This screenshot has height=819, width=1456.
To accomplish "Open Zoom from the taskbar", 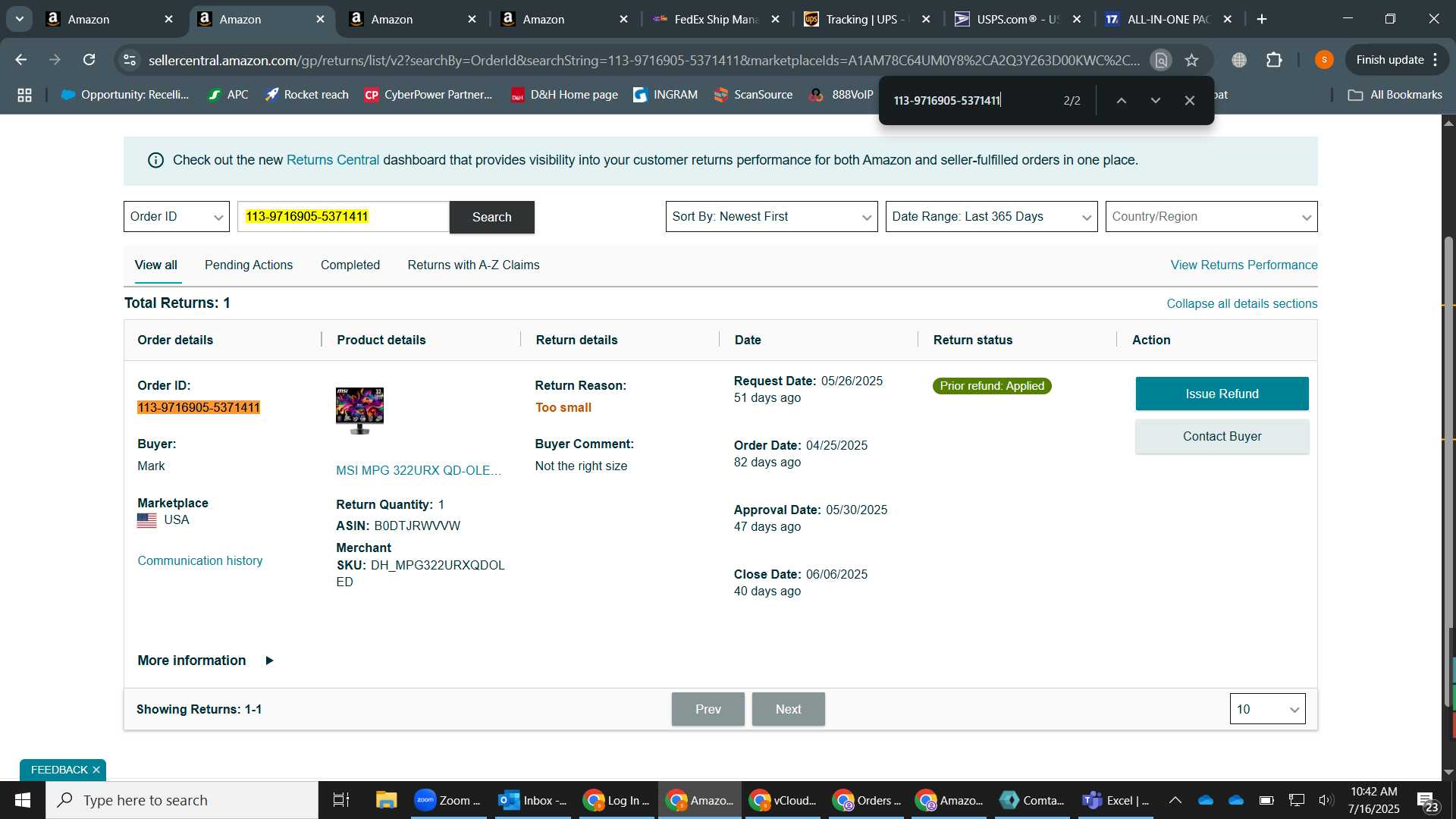I will pyautogui.click(x=448, y=800).
